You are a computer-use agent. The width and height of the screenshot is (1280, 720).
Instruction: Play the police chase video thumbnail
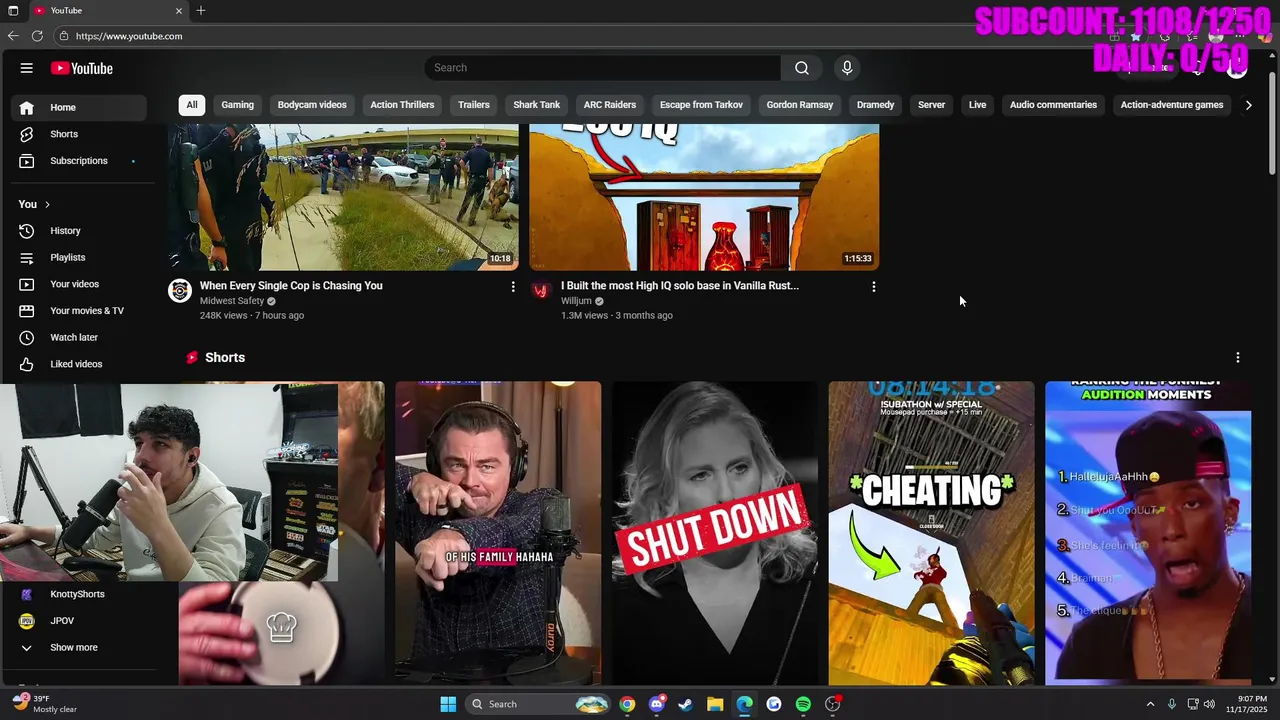point(343,197)
